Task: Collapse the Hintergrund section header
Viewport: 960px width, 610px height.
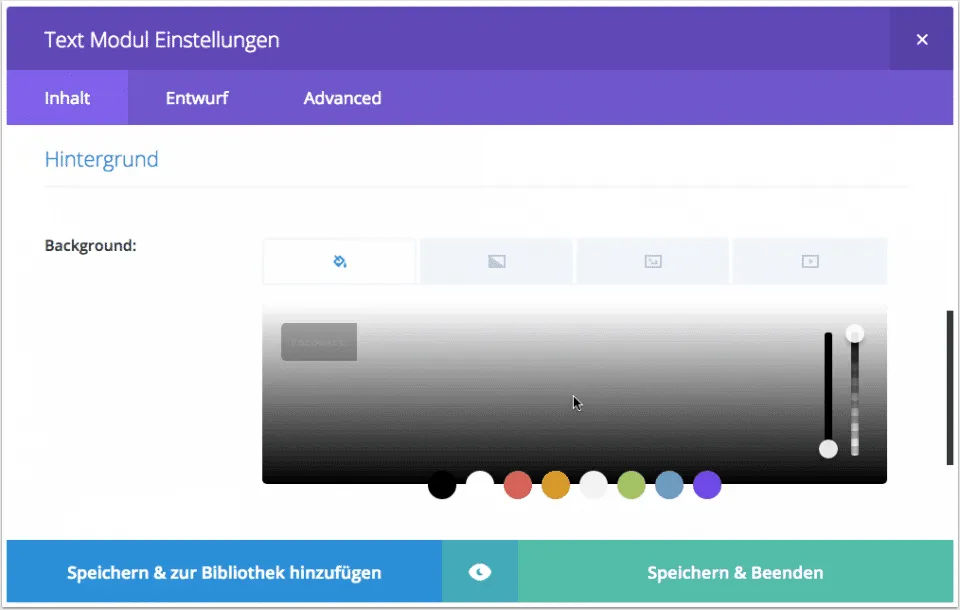Action: pyautogui.click(x=102, y=159)
